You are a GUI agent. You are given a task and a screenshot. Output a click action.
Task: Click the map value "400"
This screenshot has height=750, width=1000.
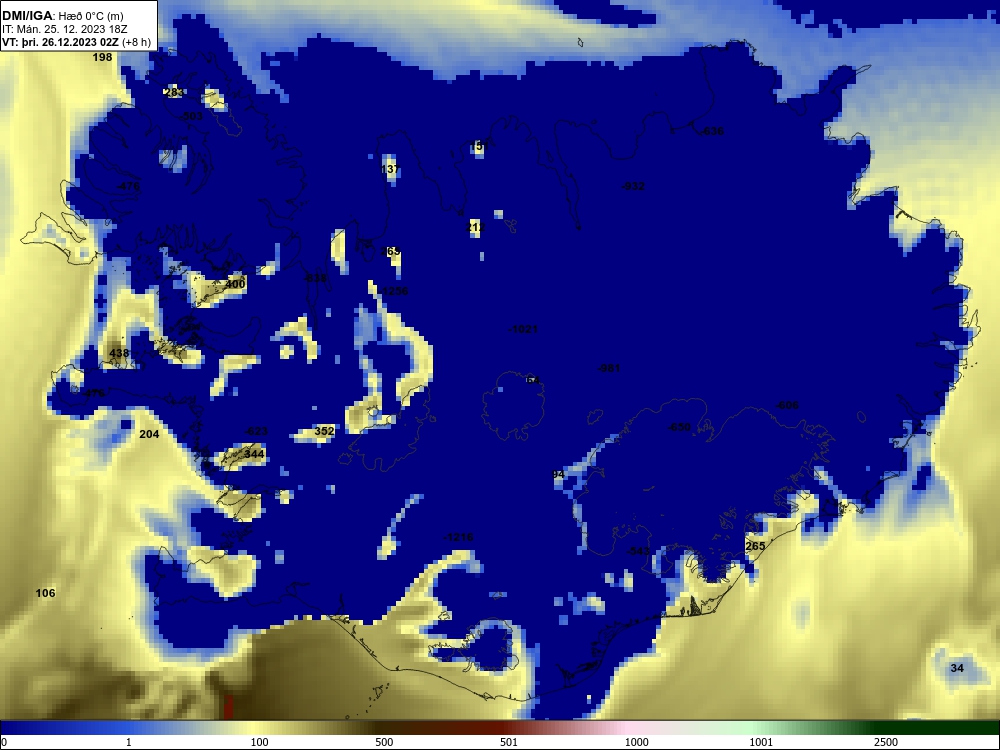[x=235, y=284]
